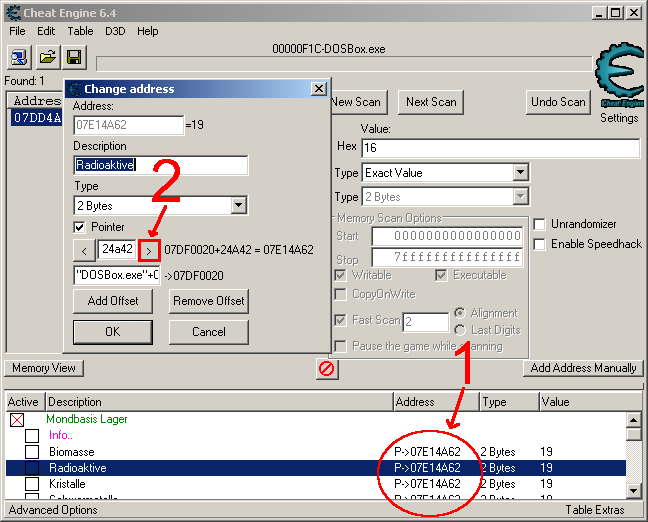This screenshot has width=648, height=522.
Task: Click the Description field containing Radioaktive
Action: [x=161, y=165]
